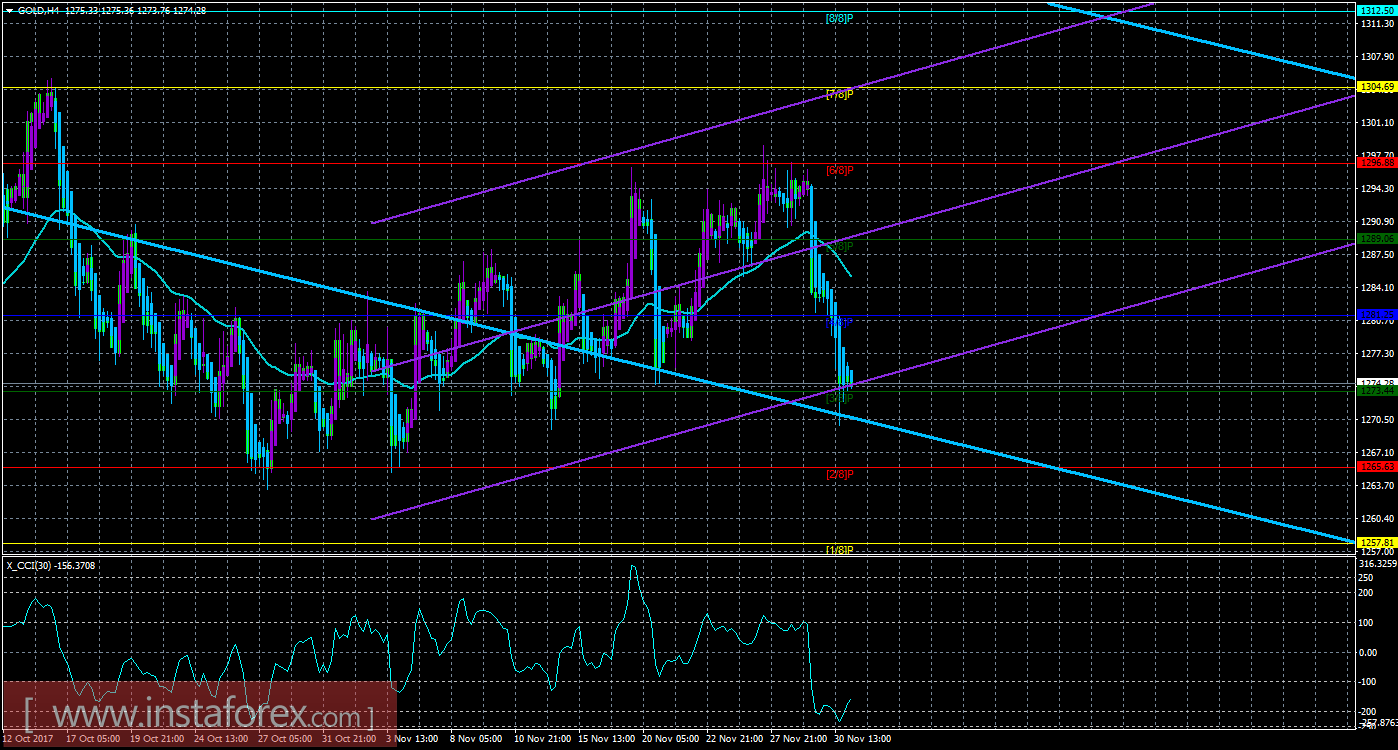1398x750 pixels.
Task: Click the 10 Nov 21:00 time label
Action: 541,740
